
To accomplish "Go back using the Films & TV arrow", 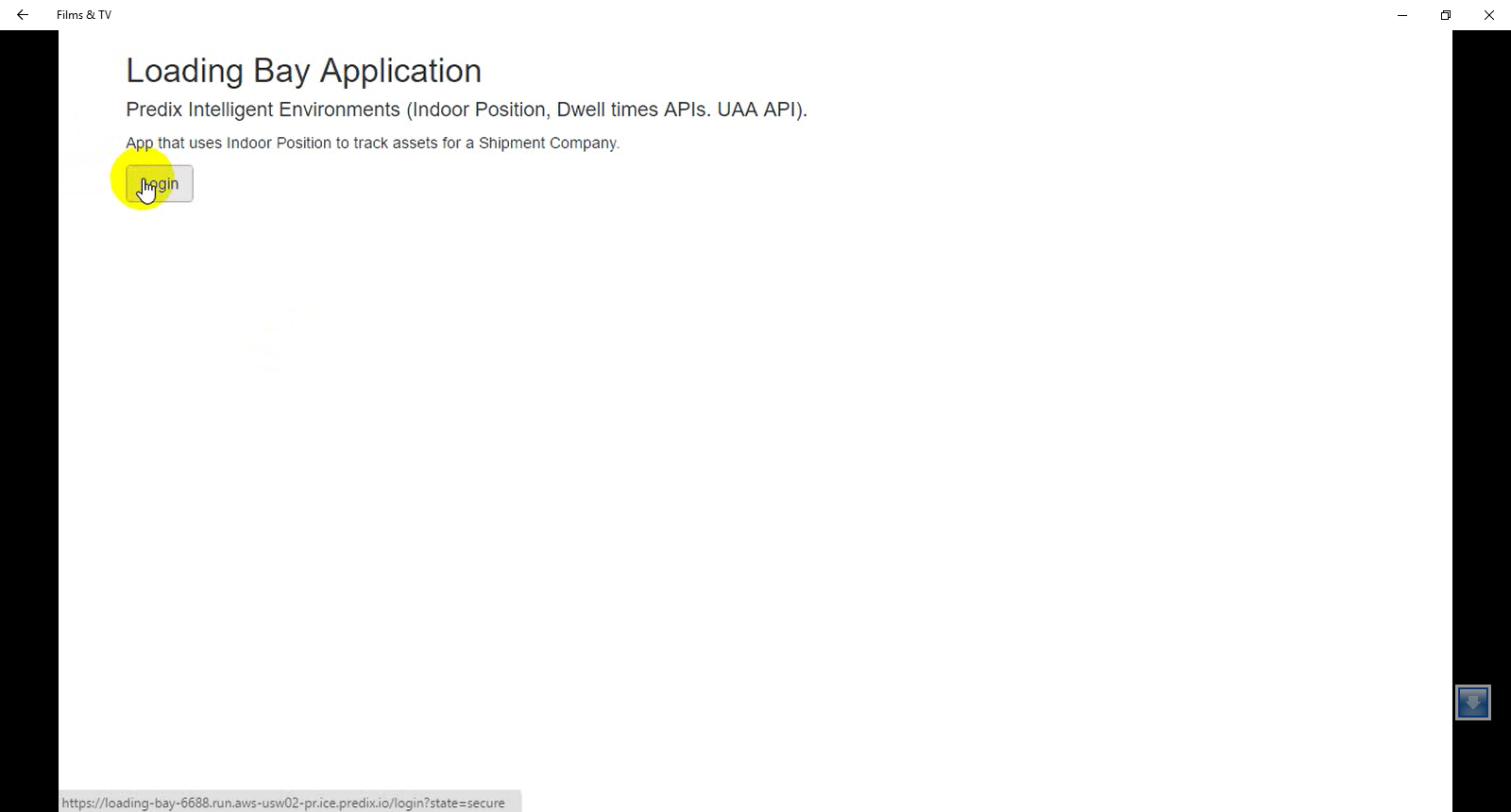I will click(23, 15).
